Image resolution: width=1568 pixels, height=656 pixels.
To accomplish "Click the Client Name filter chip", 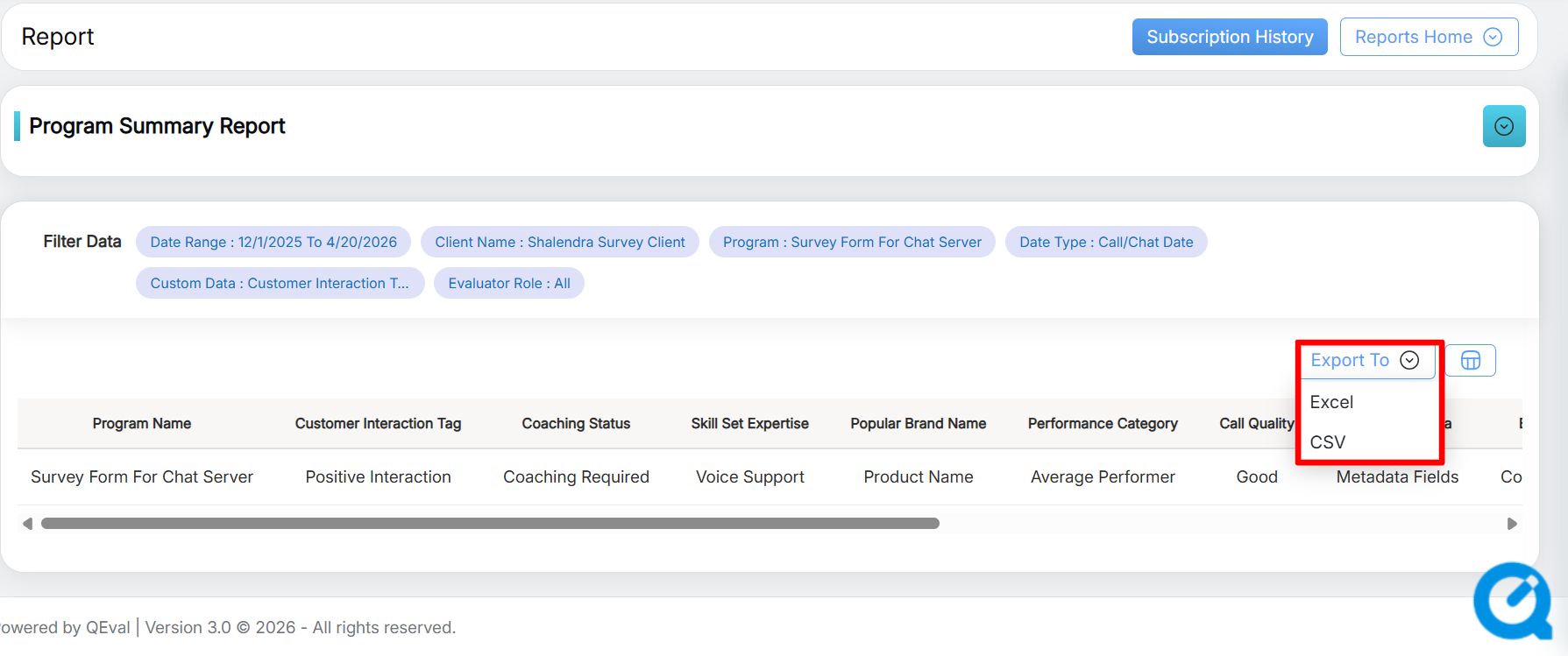I will point(559,243).
